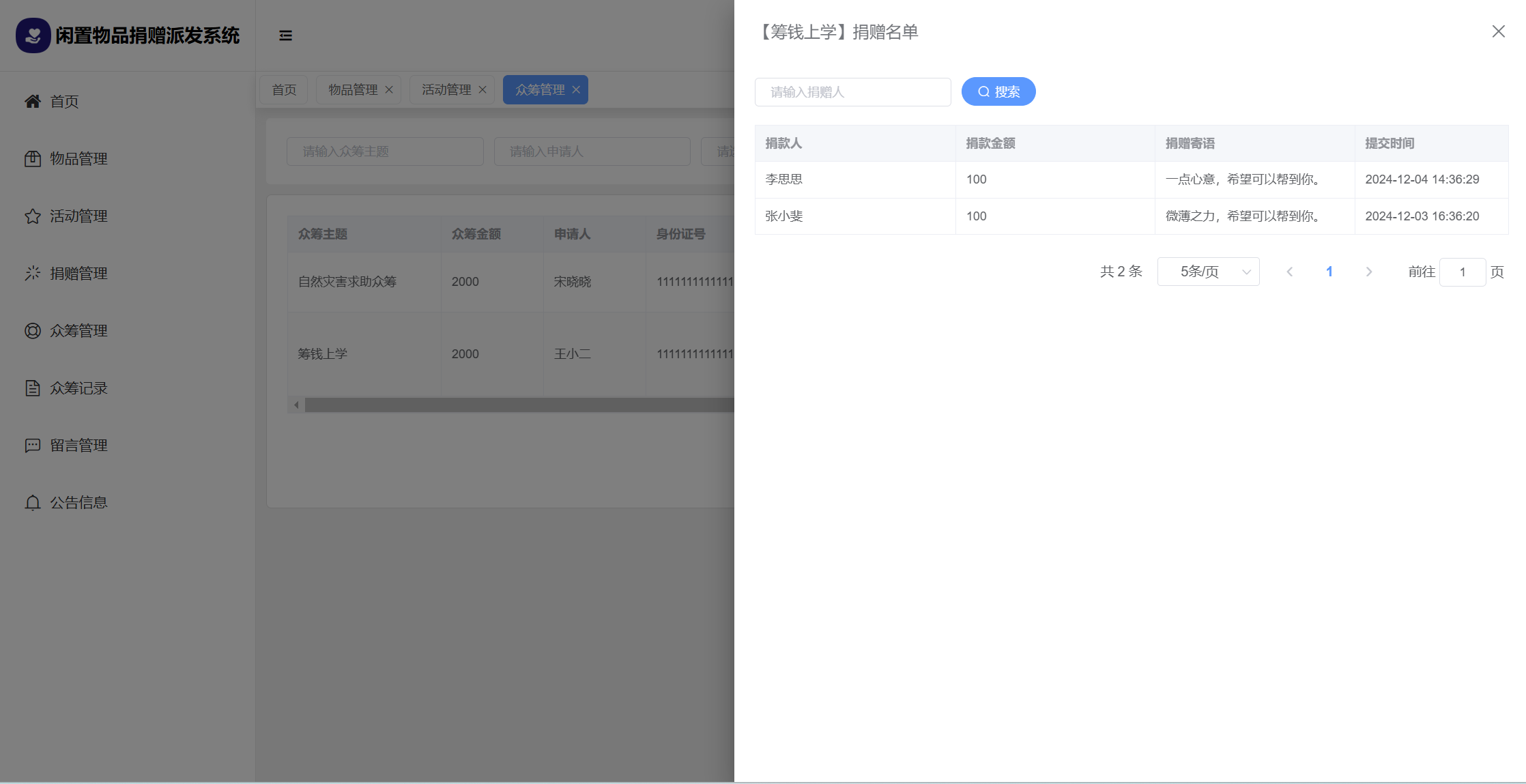Viewport: 1526px width, 784px height.
Task: Focus the 请输入捐赠人 search field
Action: point(852,92)
